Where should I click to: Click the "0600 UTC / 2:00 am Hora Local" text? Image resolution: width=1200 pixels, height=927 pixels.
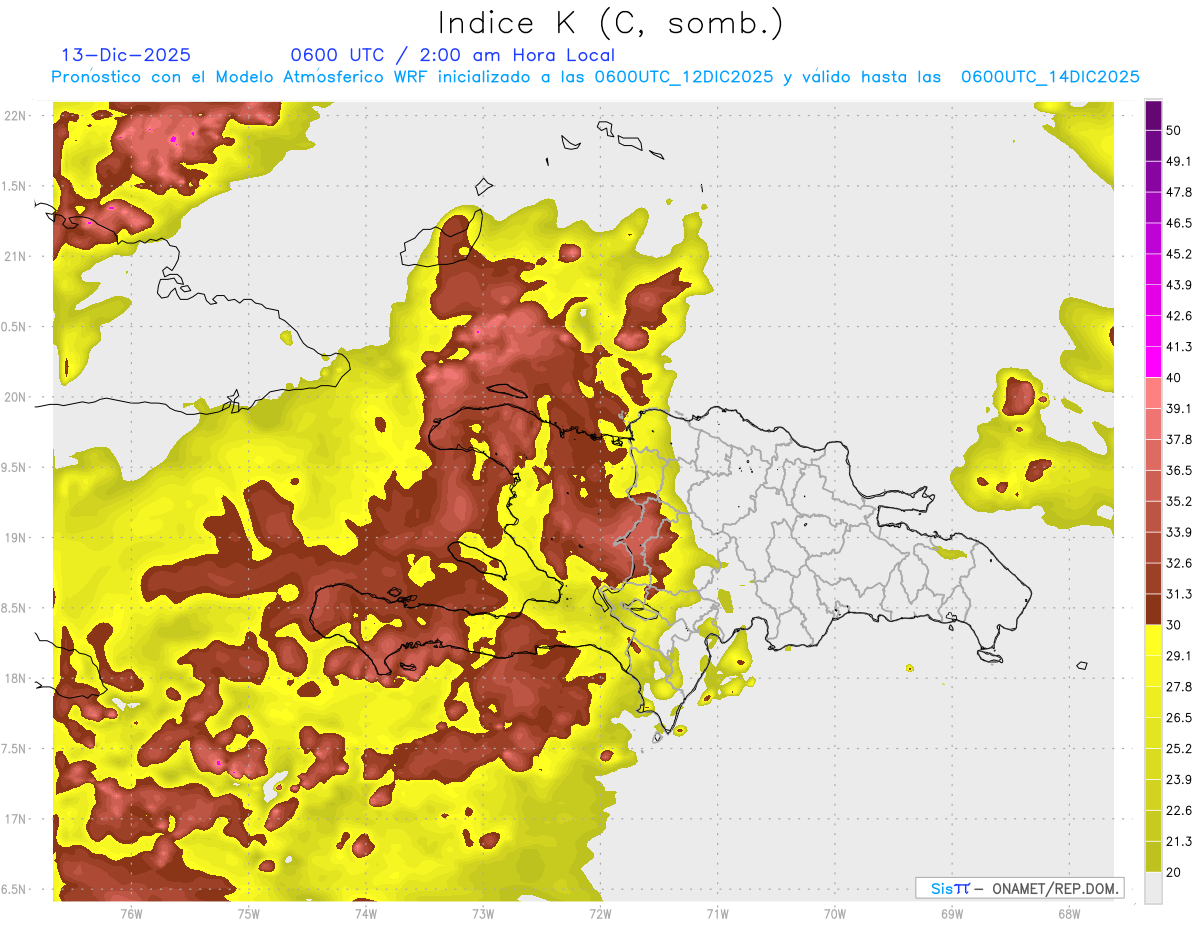click(452, 55)
